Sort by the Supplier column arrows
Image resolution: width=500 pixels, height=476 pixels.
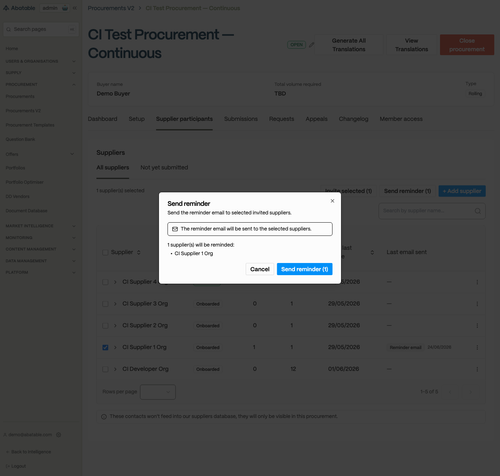click(139, 252)
